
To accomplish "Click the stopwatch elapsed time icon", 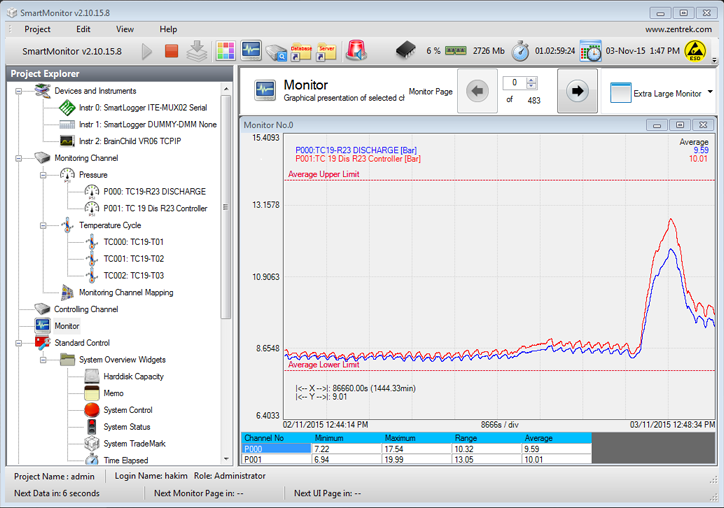I will coord(520,50).
